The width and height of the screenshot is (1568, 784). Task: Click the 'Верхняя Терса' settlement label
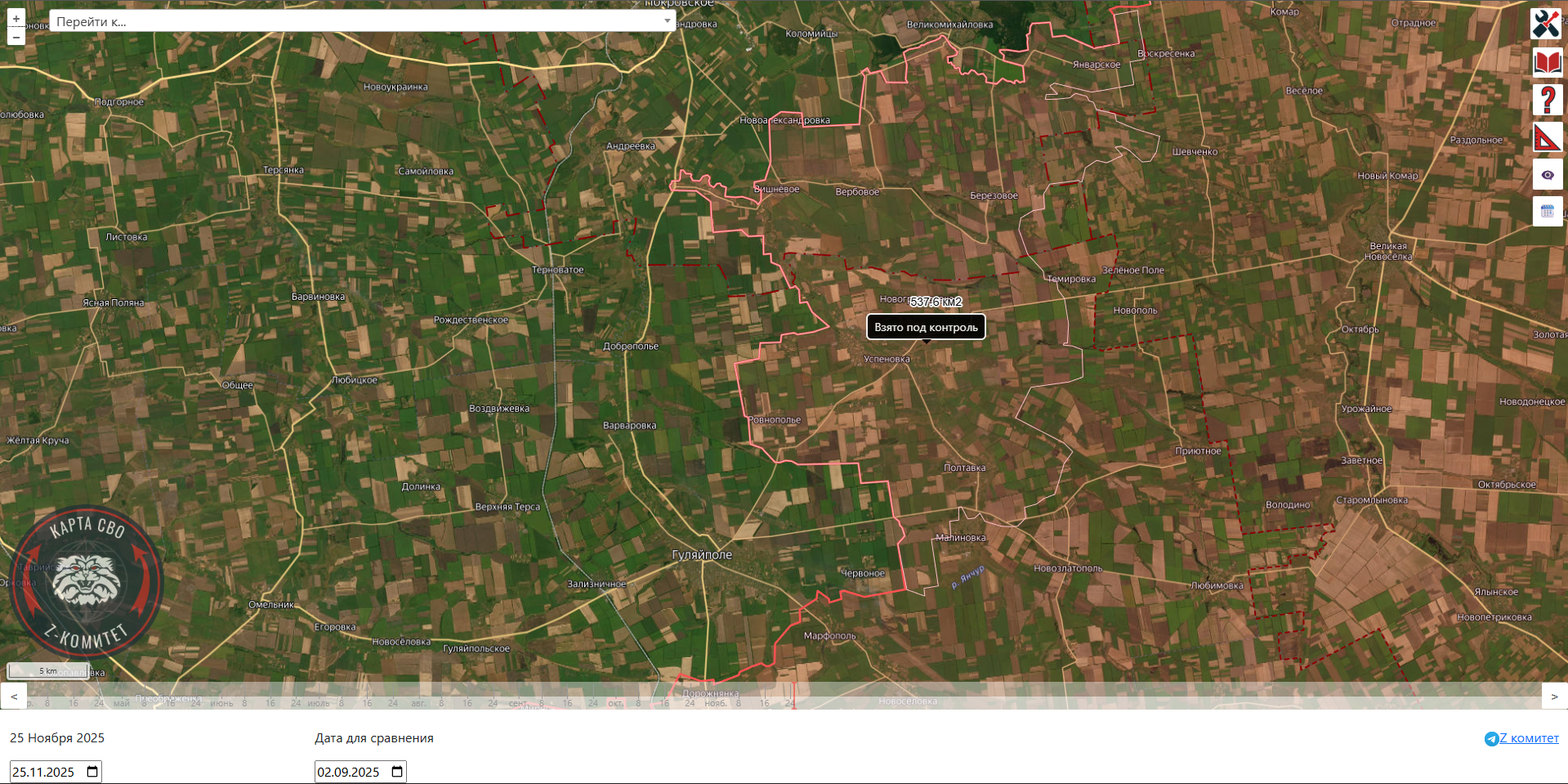[507, 506]
